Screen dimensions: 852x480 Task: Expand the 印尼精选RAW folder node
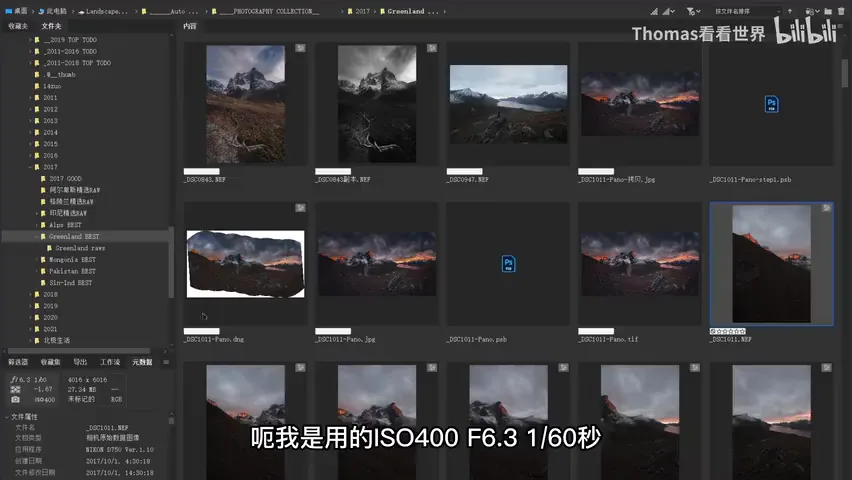[x=36, y=213]
